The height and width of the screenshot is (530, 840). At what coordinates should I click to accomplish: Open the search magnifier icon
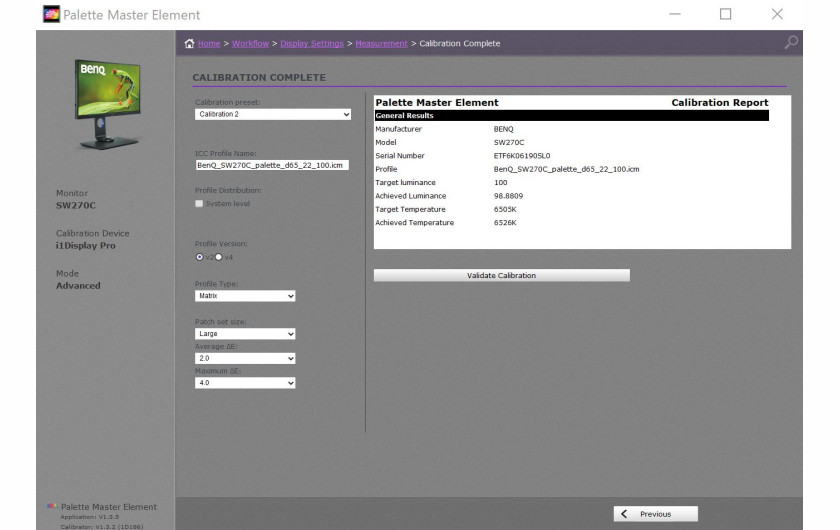click(x=791, y=42)
